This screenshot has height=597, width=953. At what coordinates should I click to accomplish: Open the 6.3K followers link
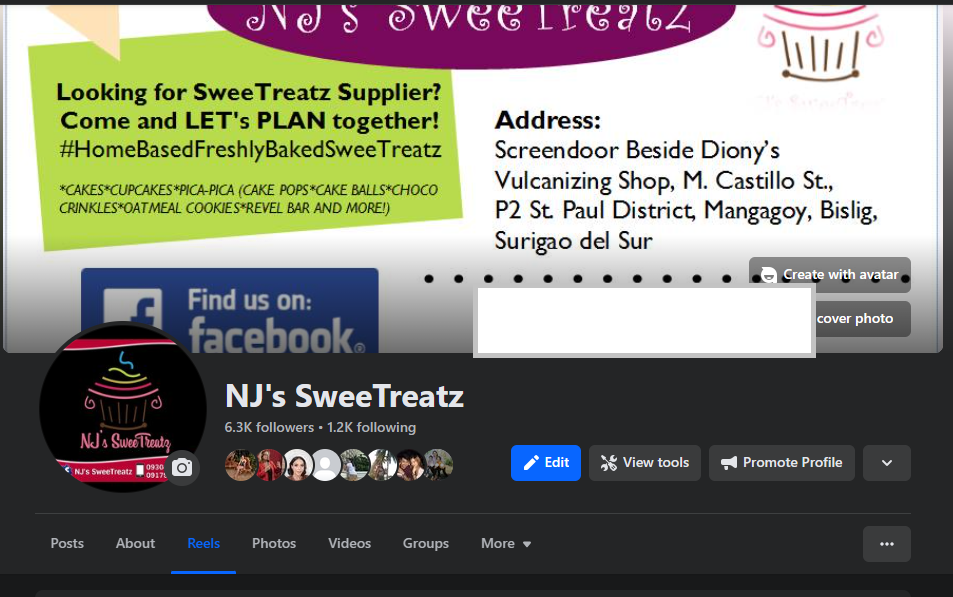pos(269,427)
